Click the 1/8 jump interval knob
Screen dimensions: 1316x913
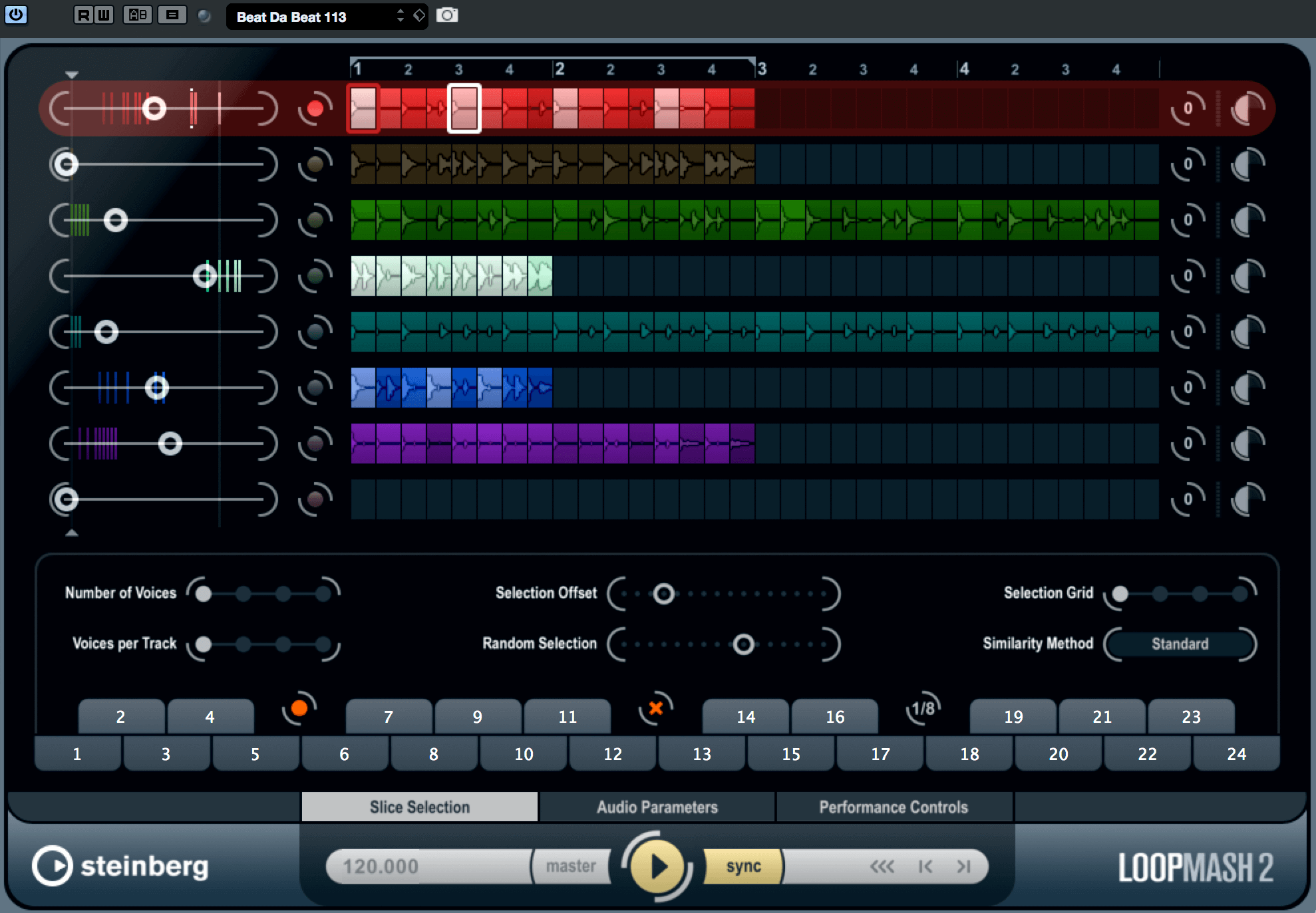923,708
